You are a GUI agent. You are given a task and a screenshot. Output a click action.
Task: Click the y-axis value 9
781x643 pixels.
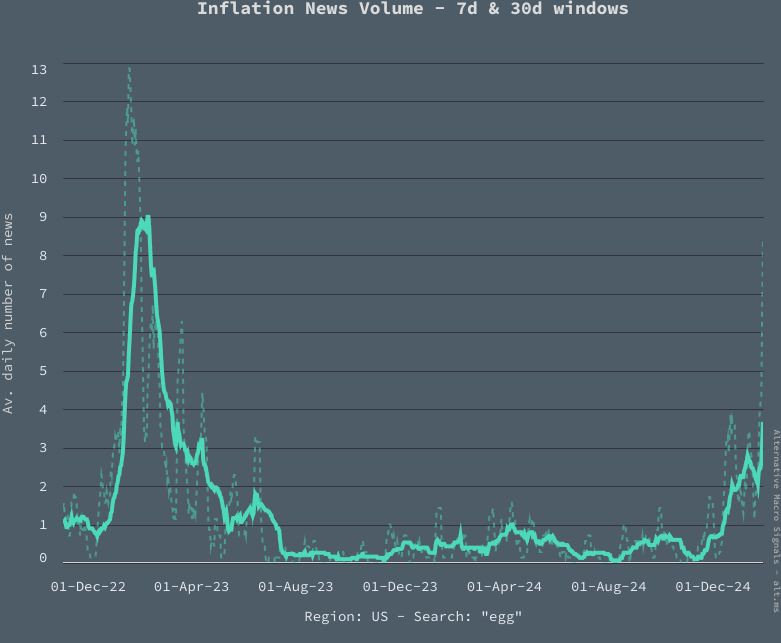[43, 217]
